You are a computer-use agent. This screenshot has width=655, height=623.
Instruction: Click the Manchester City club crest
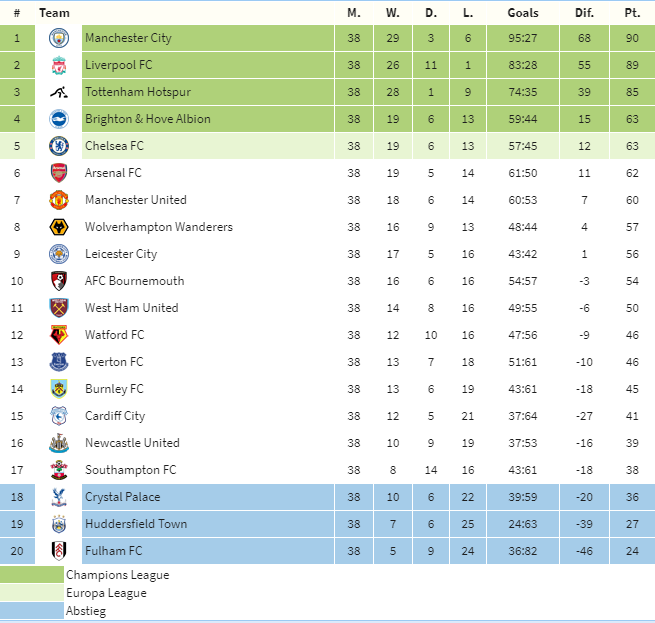point(59,38)
